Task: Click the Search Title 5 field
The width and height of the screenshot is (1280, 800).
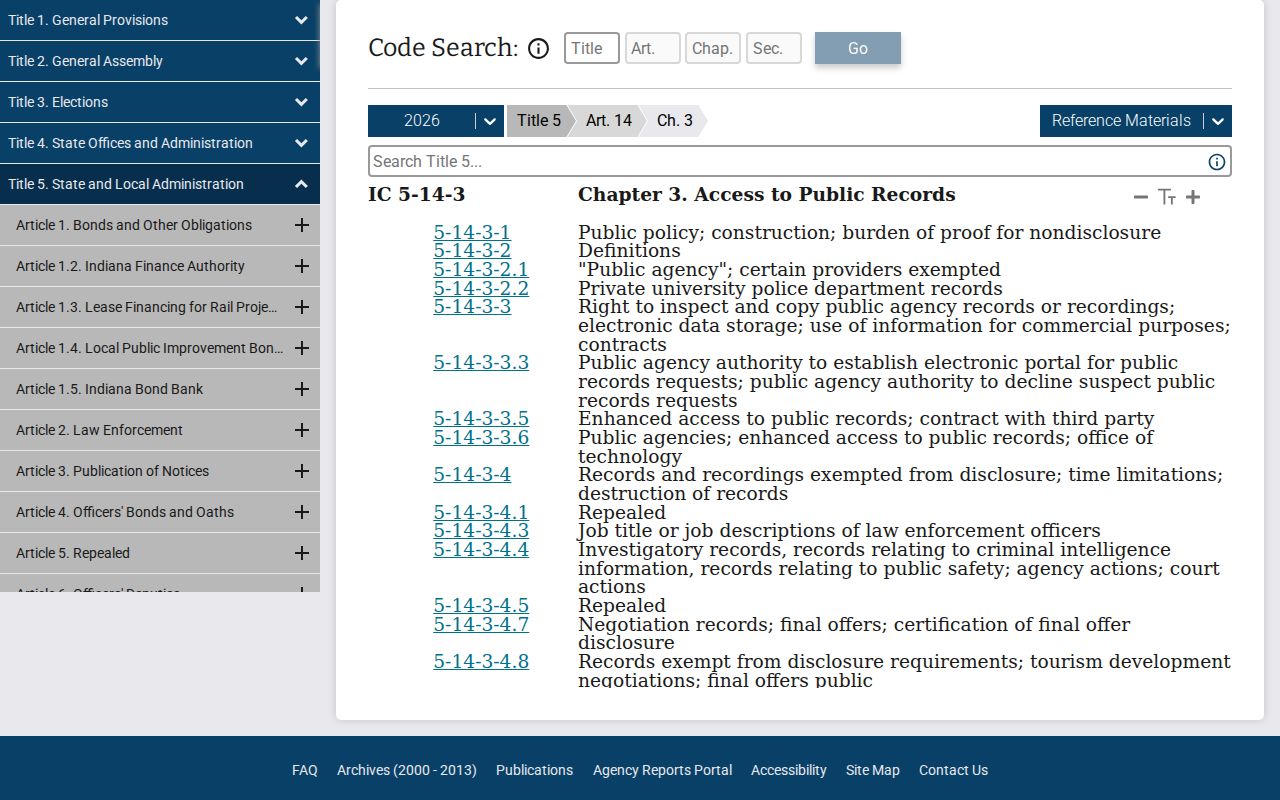Action: click(x=800, y=162)
